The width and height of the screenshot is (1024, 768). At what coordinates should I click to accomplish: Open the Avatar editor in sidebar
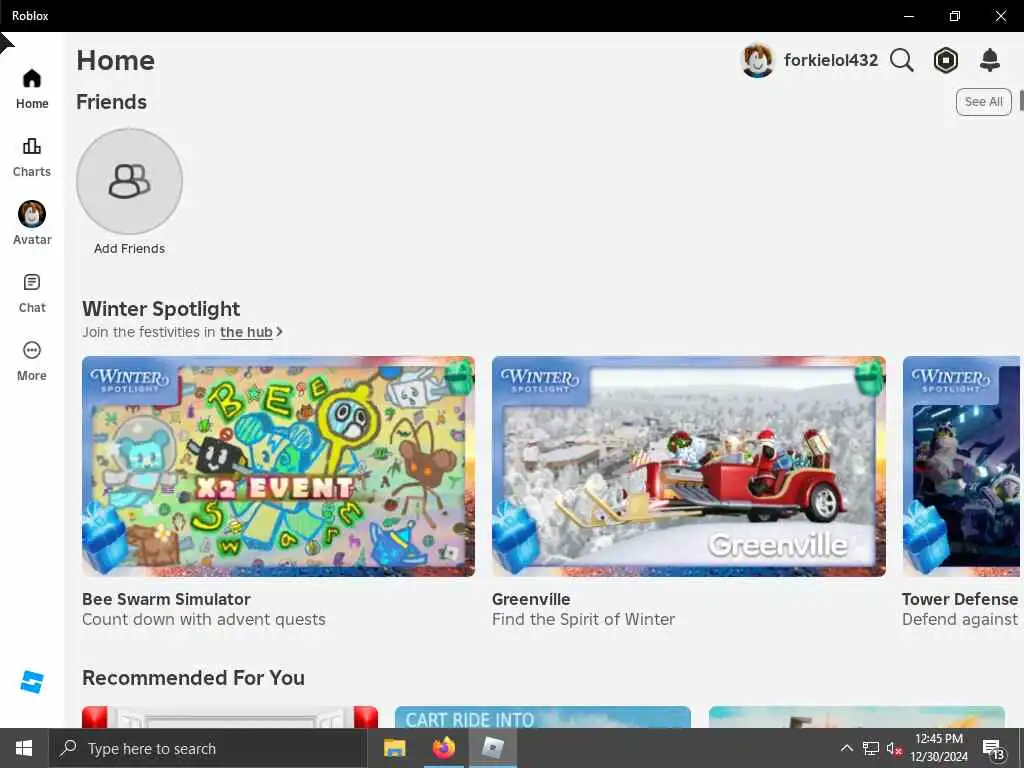tap(31, 223)
